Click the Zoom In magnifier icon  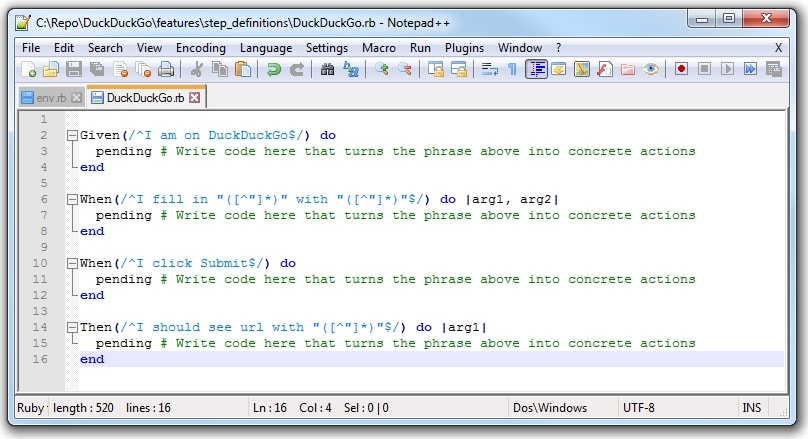click(382, 69)
